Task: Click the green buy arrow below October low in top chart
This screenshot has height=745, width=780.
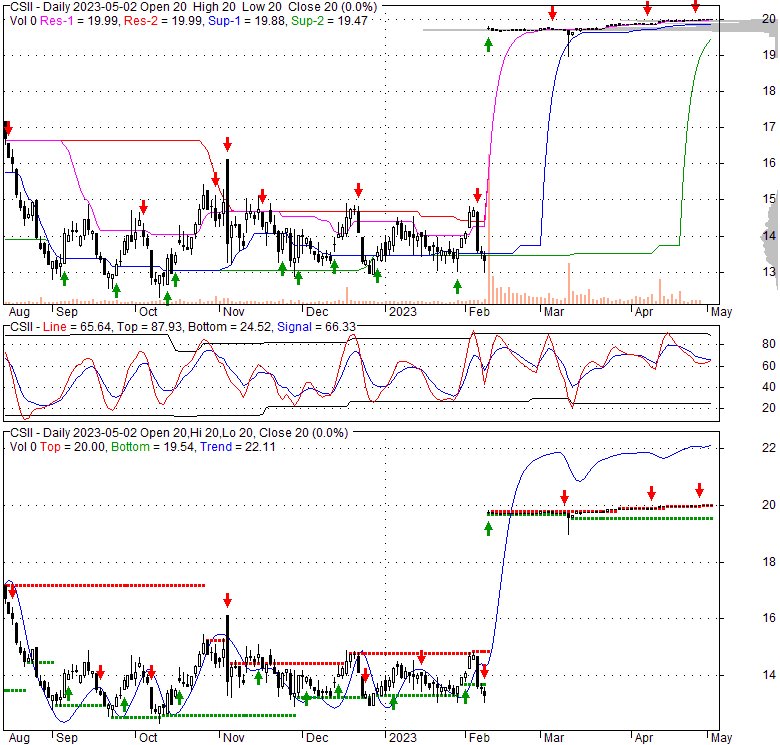Action: point(167,298)
